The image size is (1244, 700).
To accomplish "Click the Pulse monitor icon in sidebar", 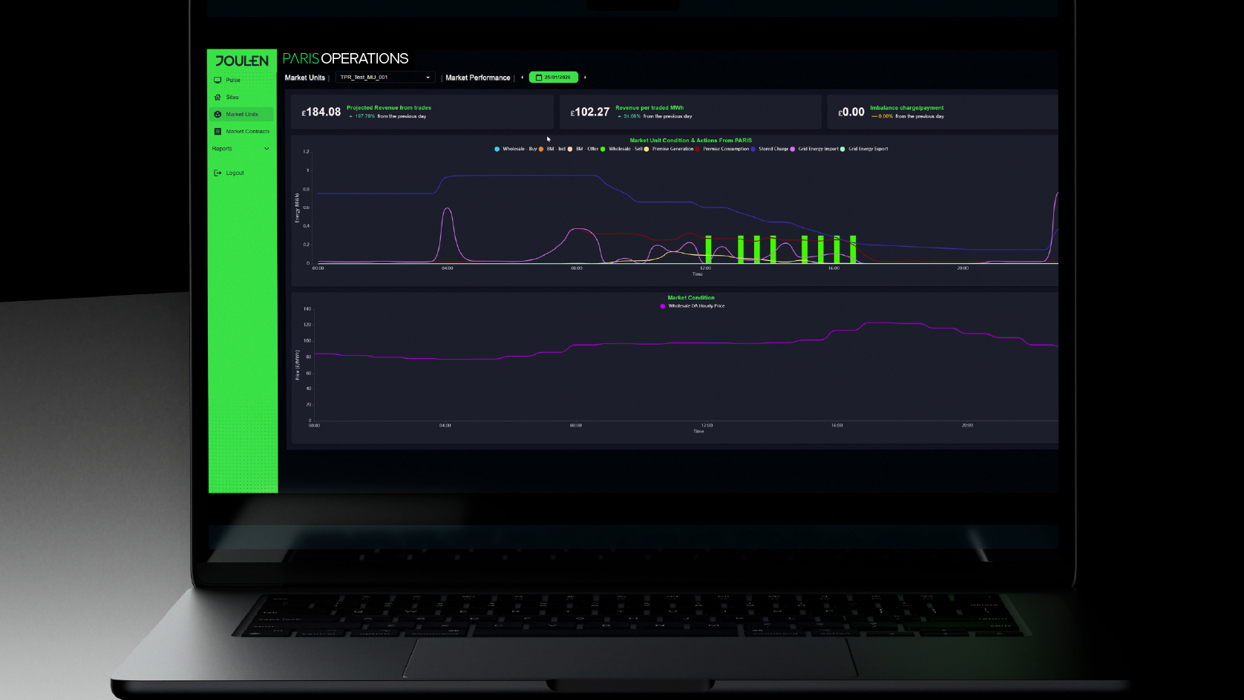I will pos(218,80).
